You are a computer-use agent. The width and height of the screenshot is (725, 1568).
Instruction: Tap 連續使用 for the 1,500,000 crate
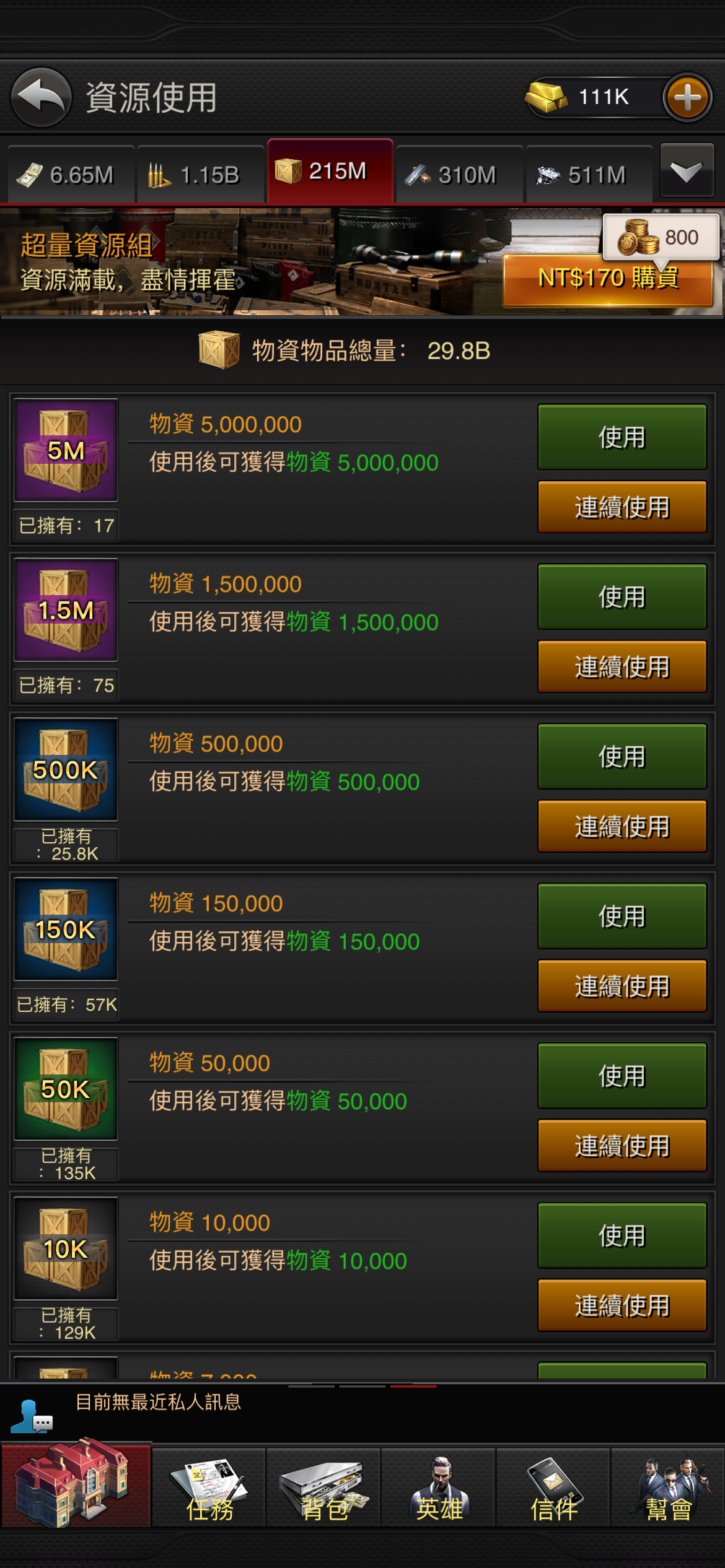coord(622,667)
